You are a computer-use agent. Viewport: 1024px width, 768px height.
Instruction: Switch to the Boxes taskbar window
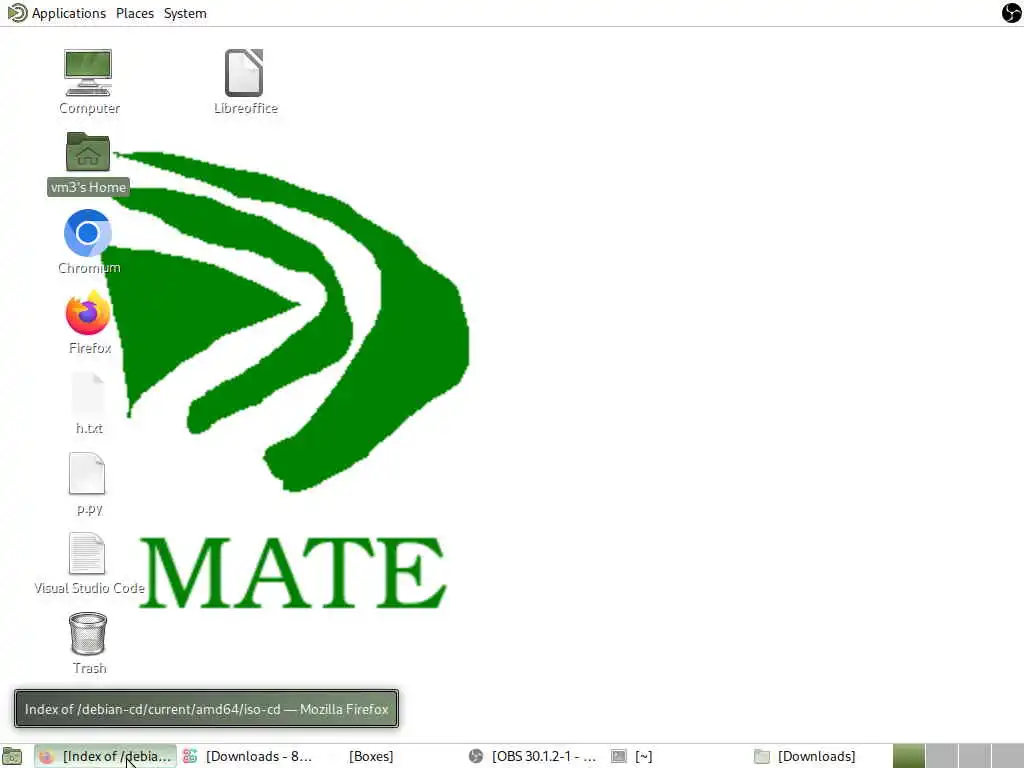click(x=391, y=756)
